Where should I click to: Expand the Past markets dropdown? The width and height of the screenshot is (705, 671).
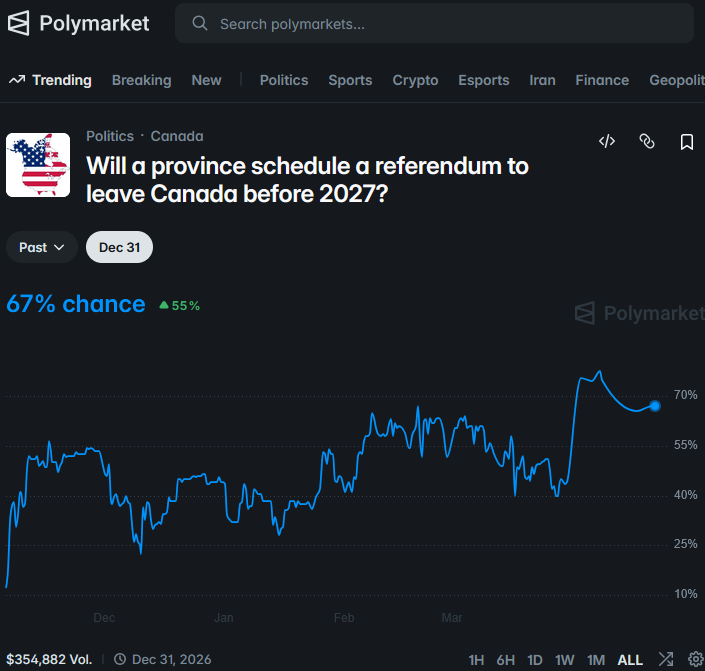tap(42, 247)
